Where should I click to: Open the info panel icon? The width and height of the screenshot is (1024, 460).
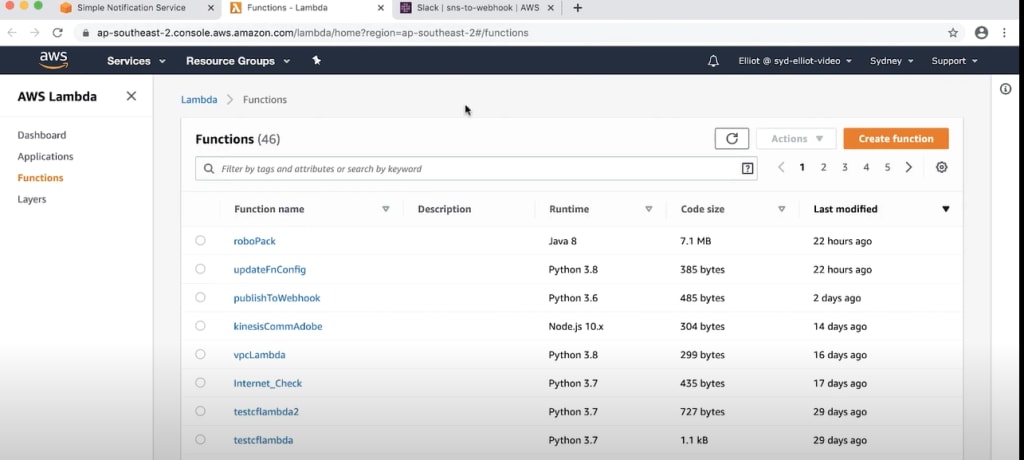tap(1006, 89)
